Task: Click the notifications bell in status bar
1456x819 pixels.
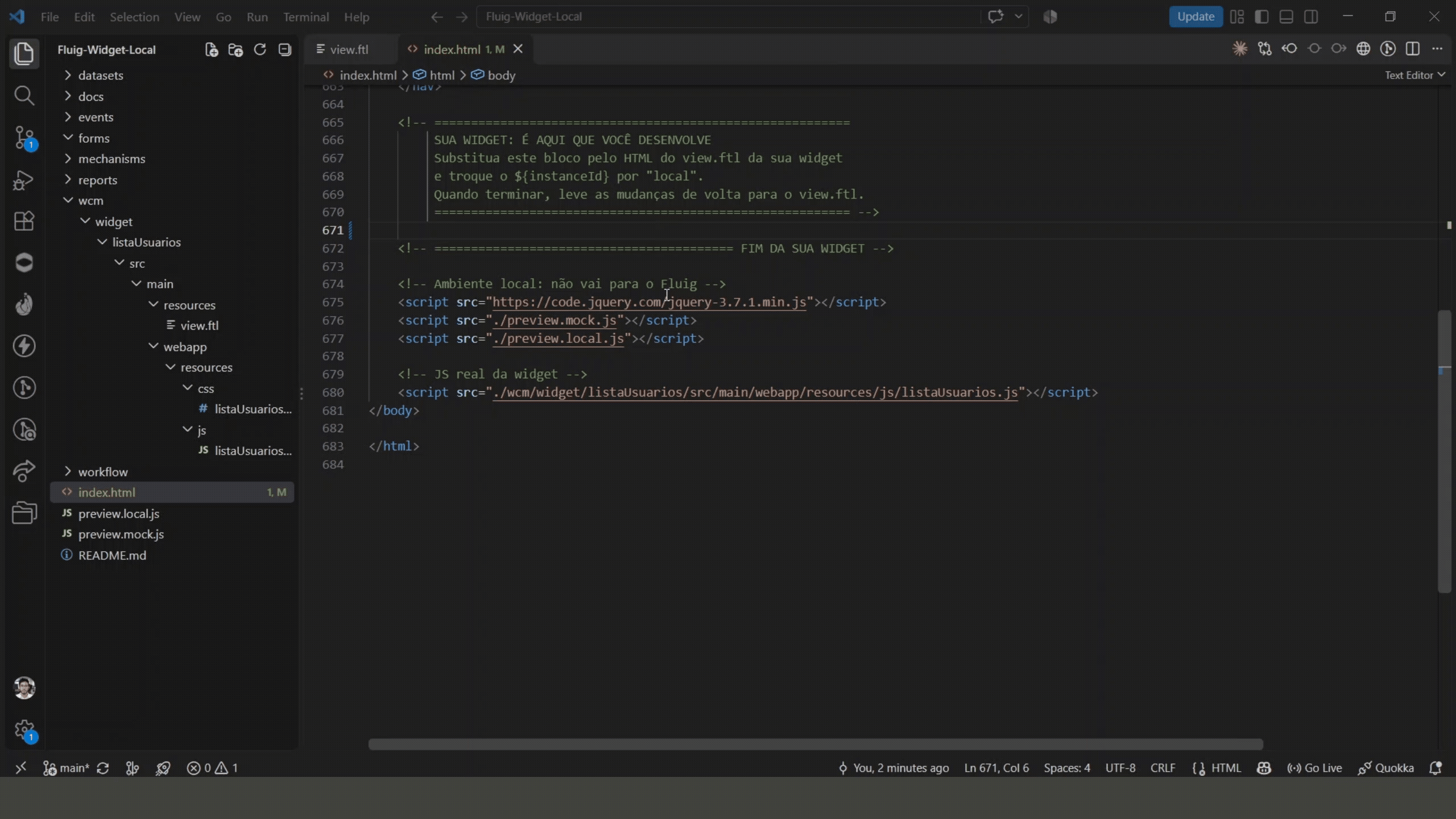Action: click(x=1436, y=768)
